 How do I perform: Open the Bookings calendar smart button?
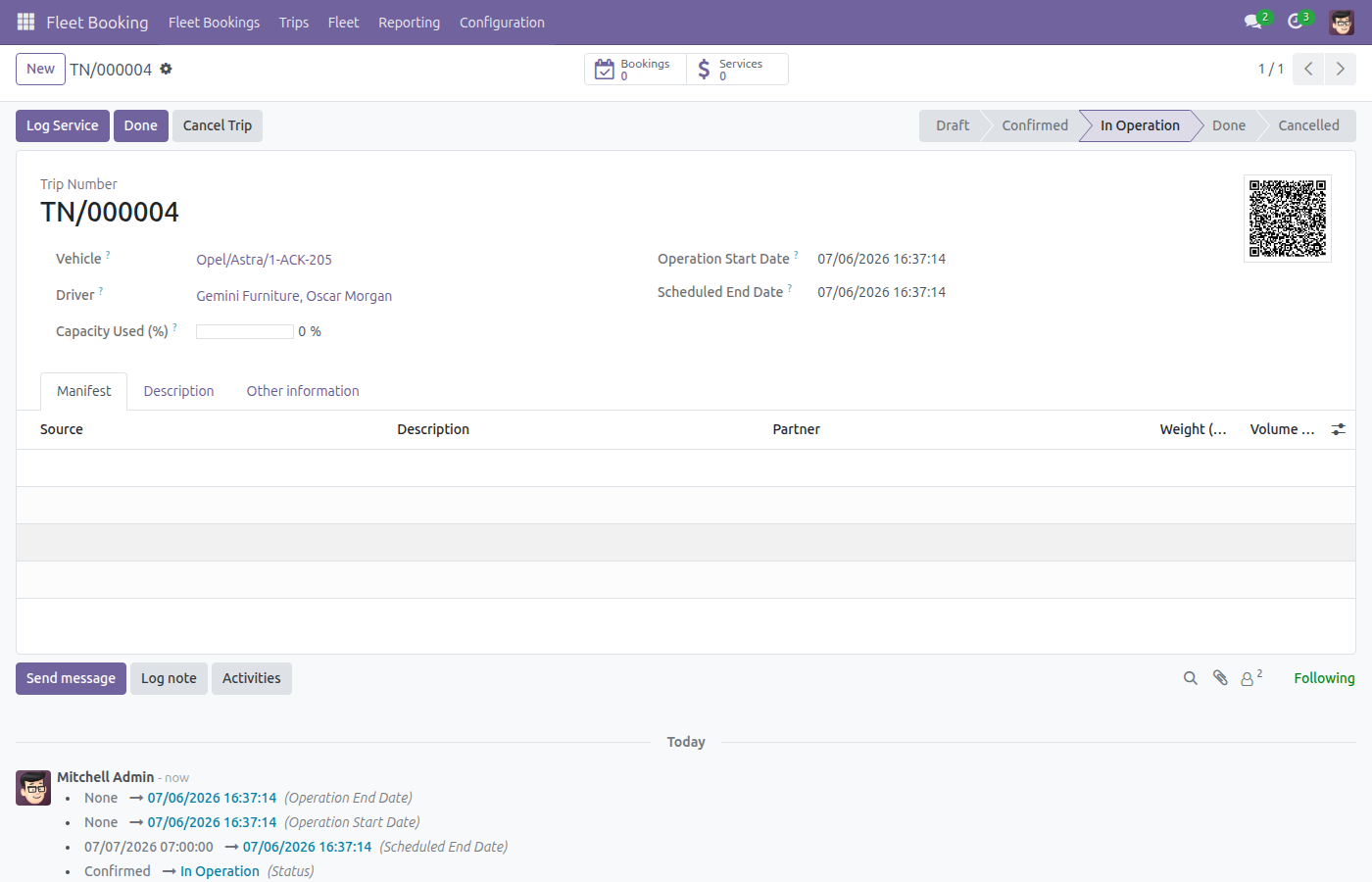point(635,69)
